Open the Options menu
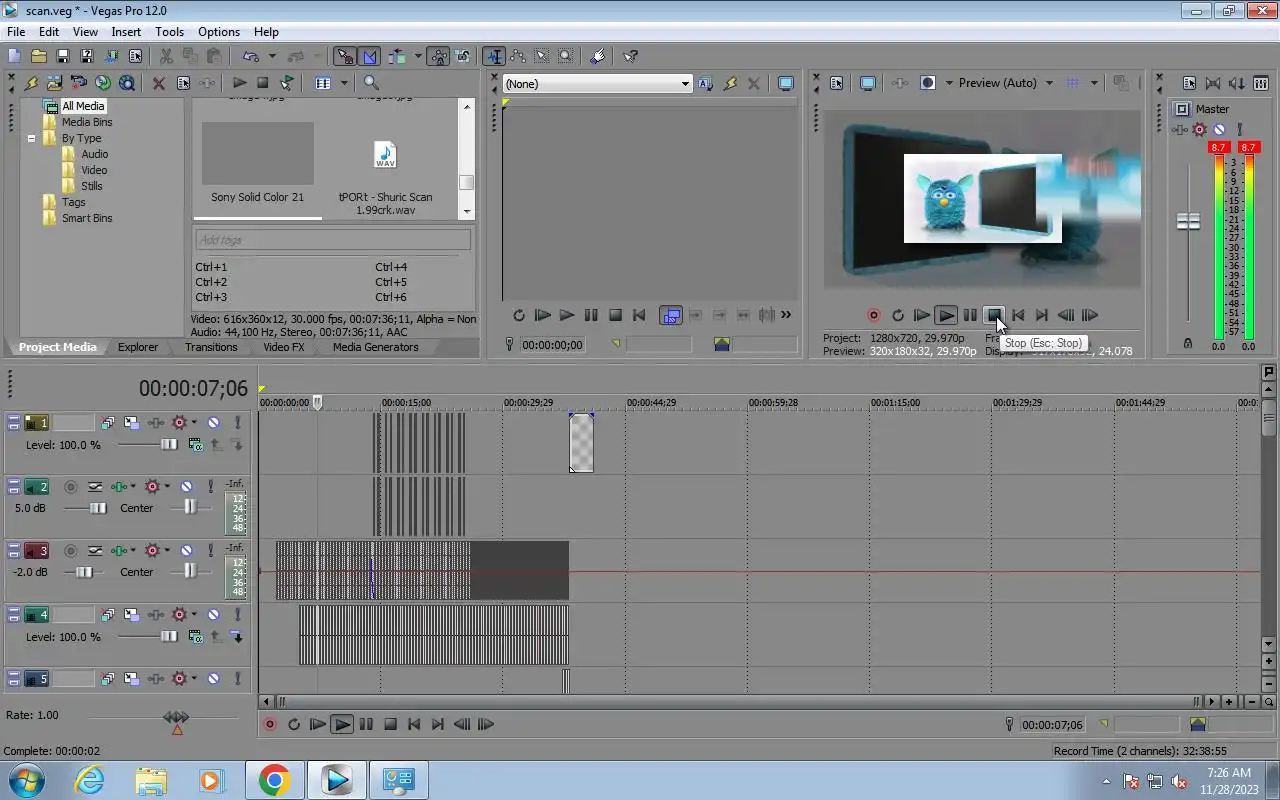 pyautogui.click(x=218, y=32)
